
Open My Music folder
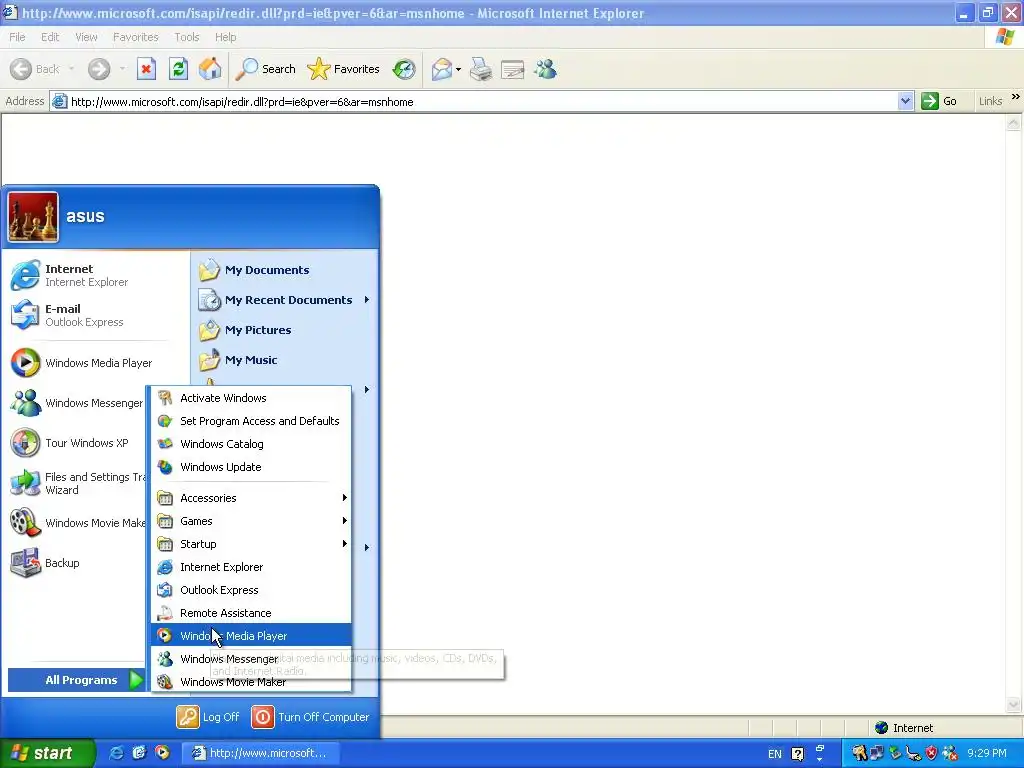click(285, 360)
